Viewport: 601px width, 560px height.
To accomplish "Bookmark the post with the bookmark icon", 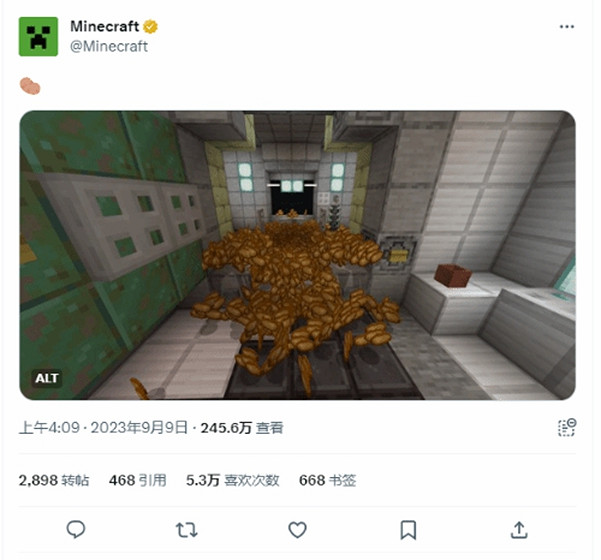I will click(x=408, y=530).
